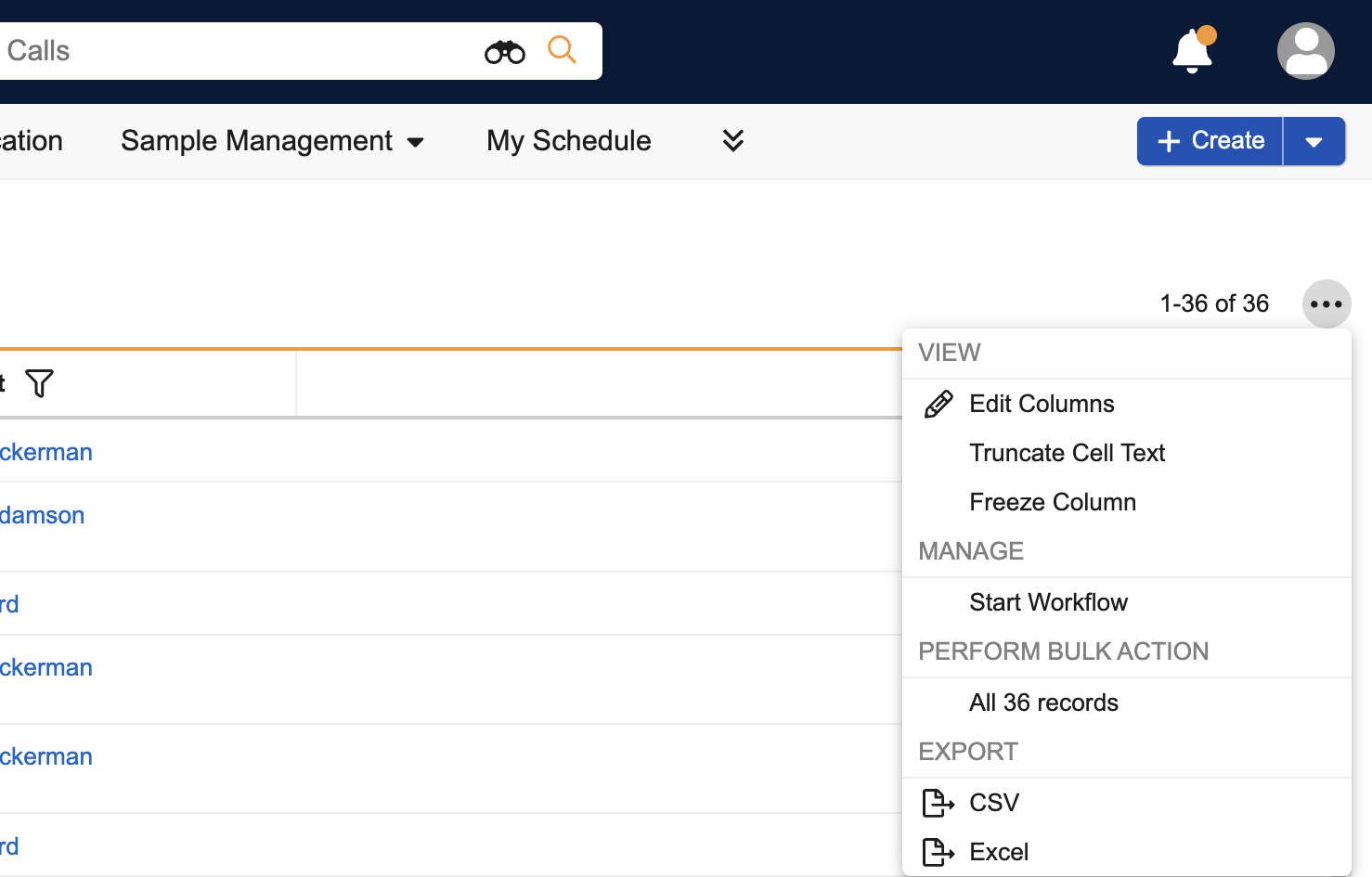Image resolution: width=1372 pixels, height=877 pixels.
Task: Click the CSV export file icon
Action: click(938, 803)
